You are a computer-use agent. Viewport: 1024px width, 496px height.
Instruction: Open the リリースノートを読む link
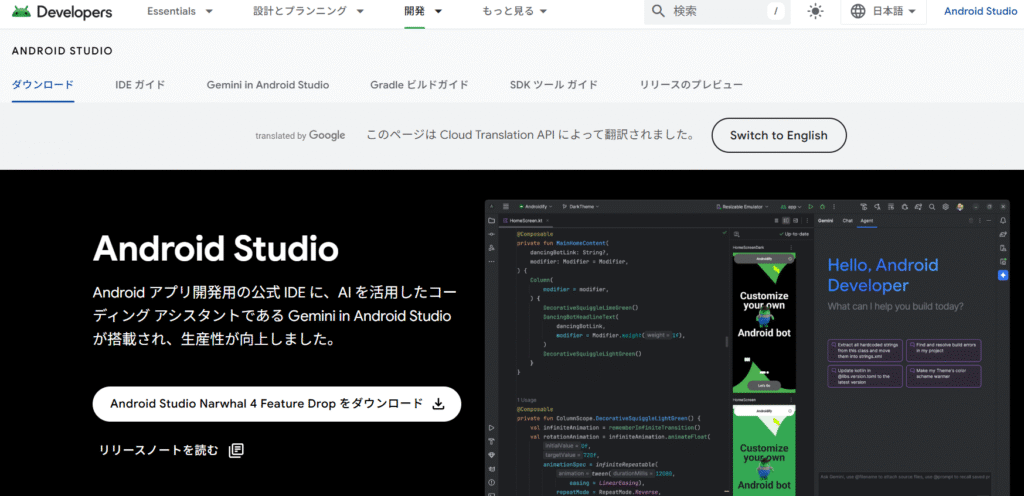tap(158, 450)
